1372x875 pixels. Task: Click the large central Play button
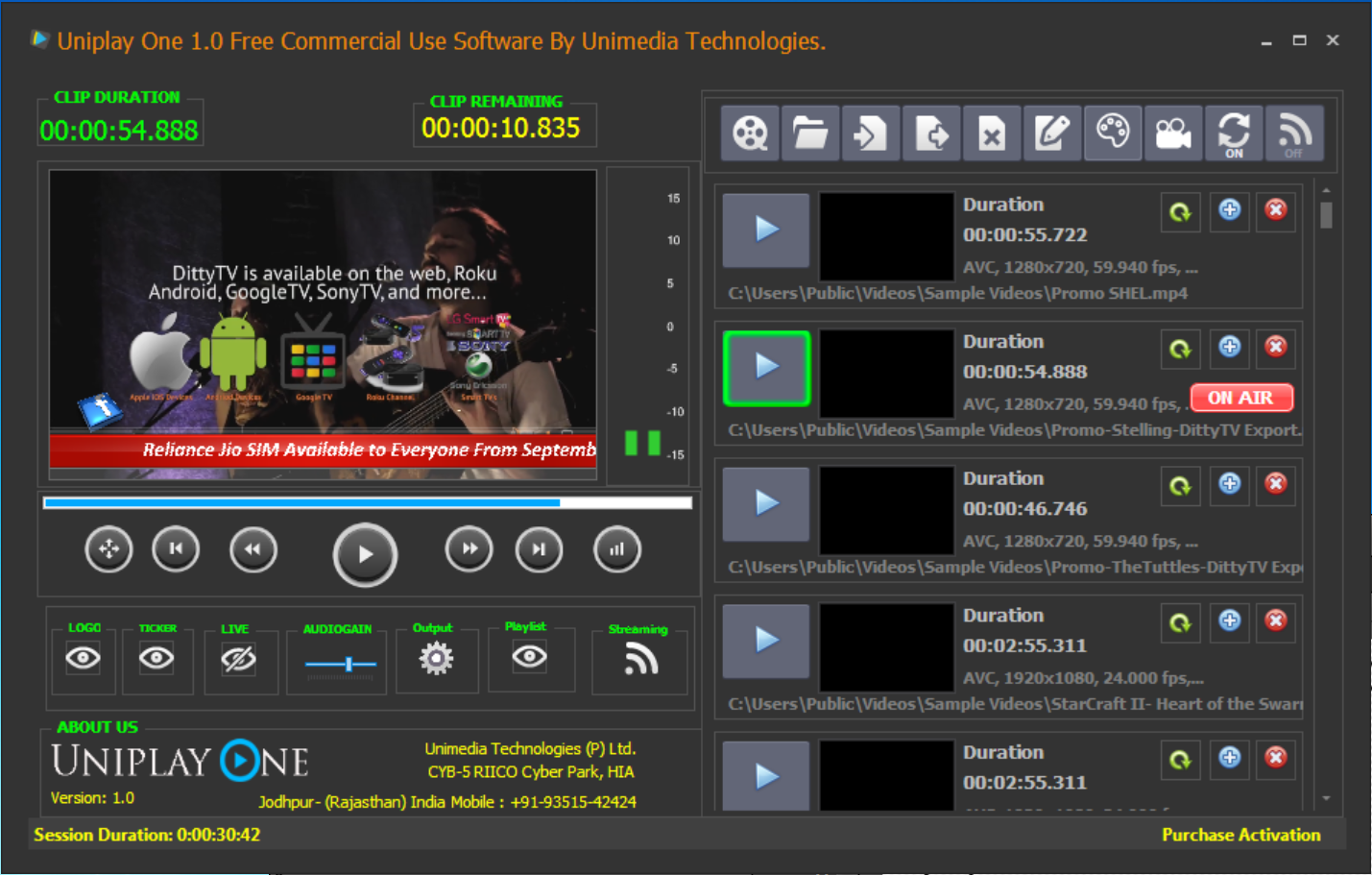pyautogui.click(x=365, y=554)
